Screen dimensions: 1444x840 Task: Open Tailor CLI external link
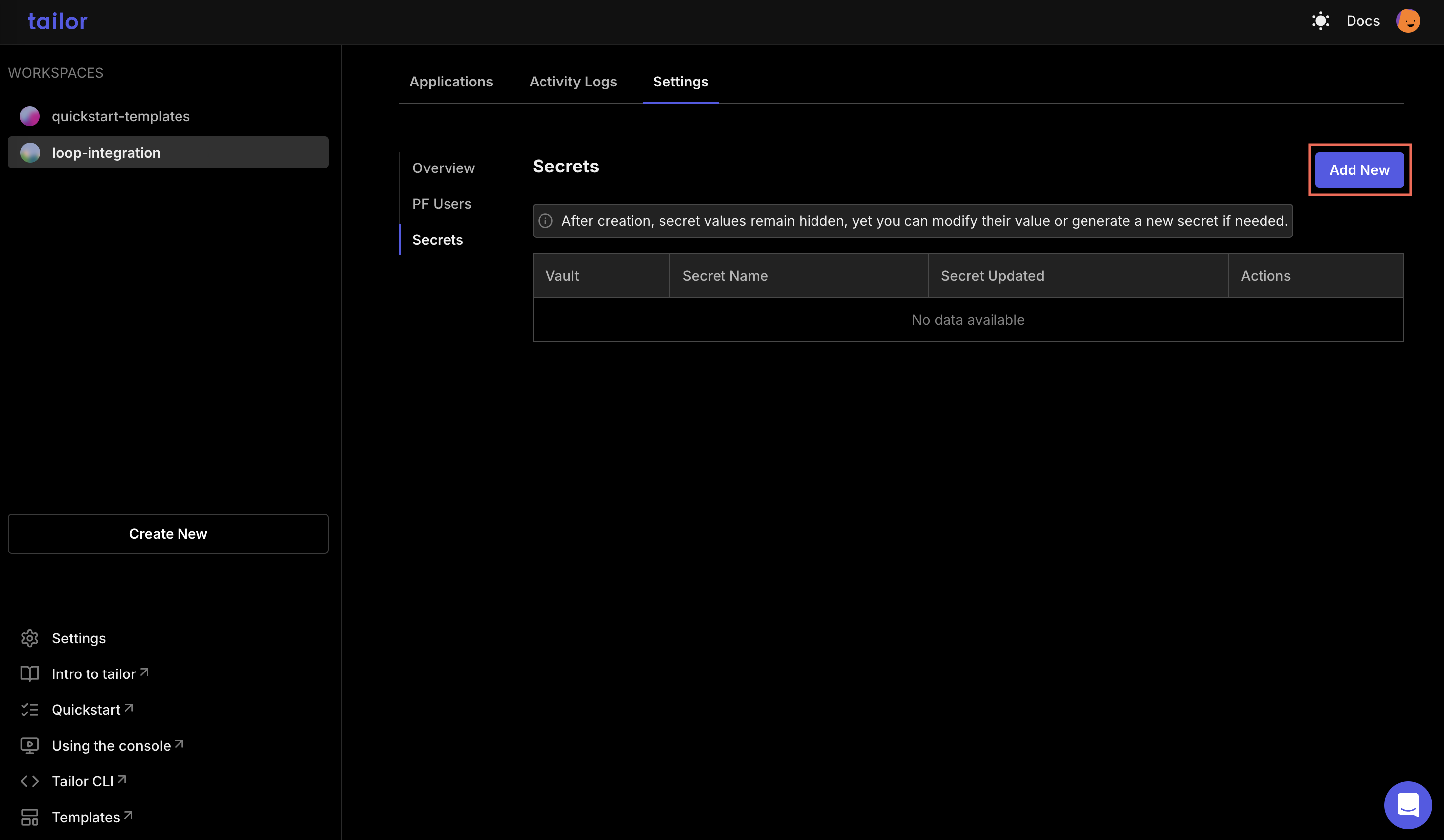89,781
